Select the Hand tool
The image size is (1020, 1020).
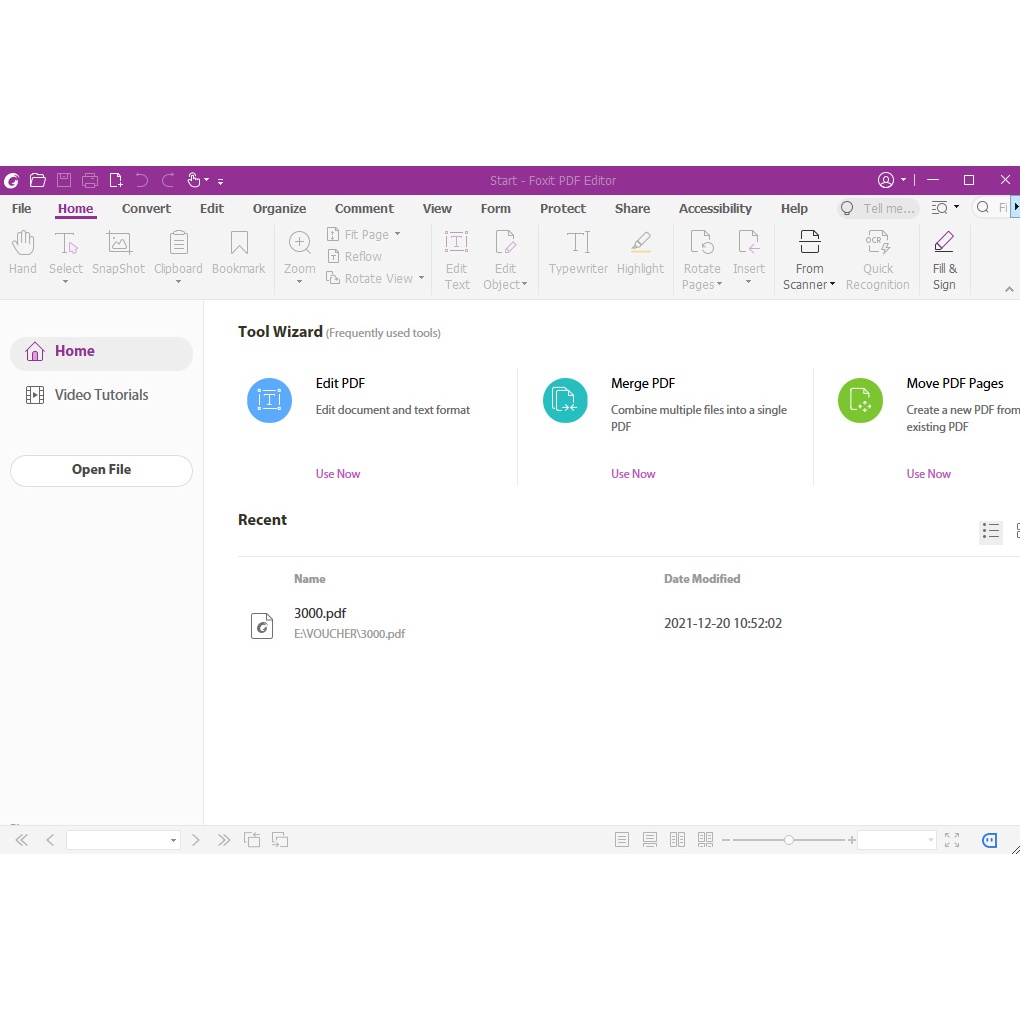pyautogui.click(x=22, y=255)
